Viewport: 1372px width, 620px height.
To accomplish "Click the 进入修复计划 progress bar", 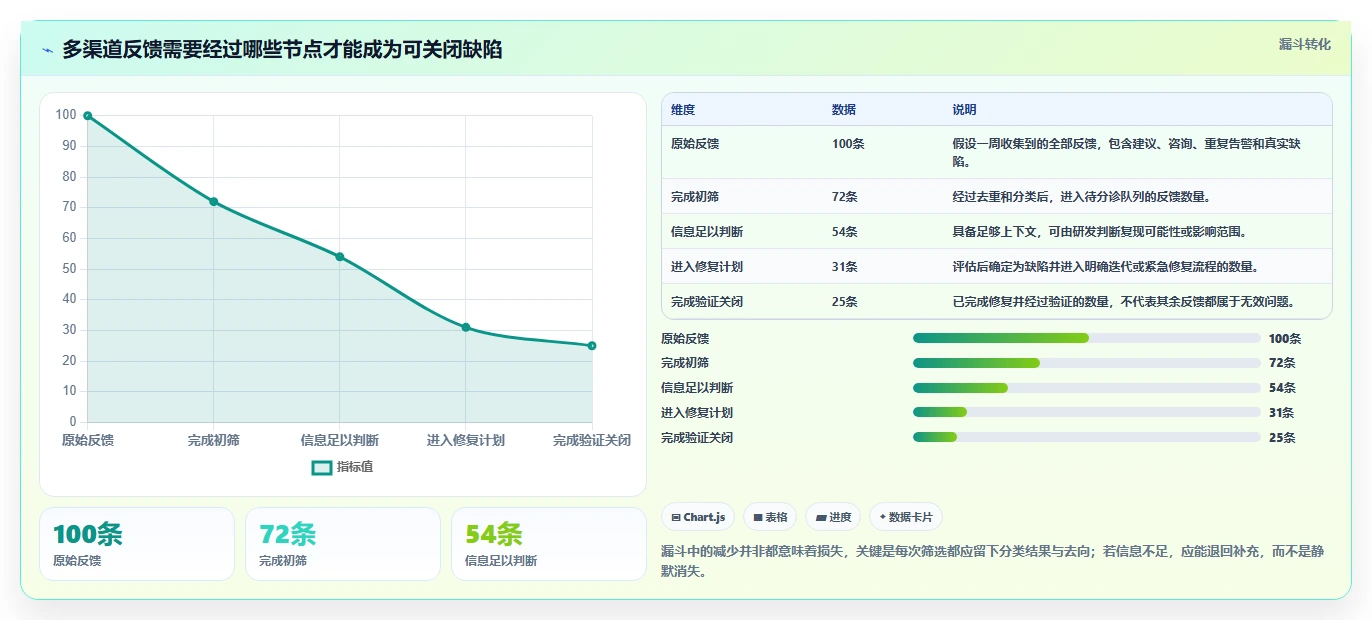I will [x=1087, y=412].
